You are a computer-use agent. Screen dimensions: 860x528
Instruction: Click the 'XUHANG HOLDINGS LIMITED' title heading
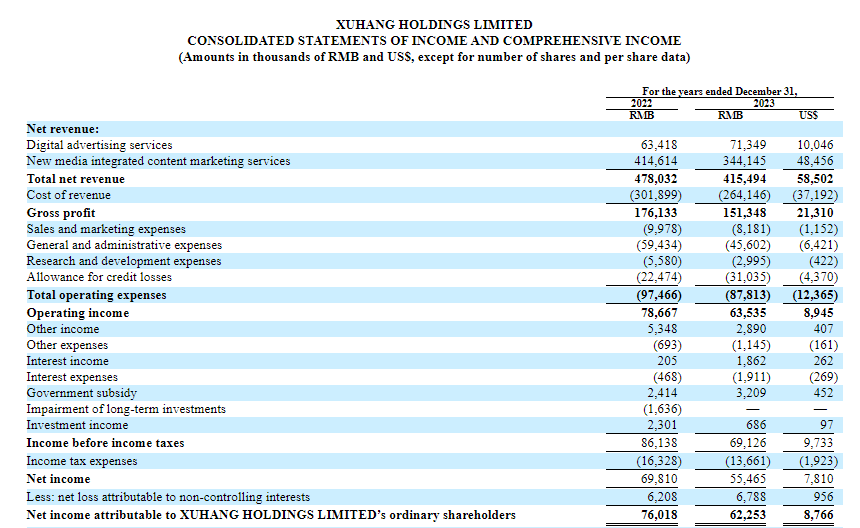tap(434, 25)
